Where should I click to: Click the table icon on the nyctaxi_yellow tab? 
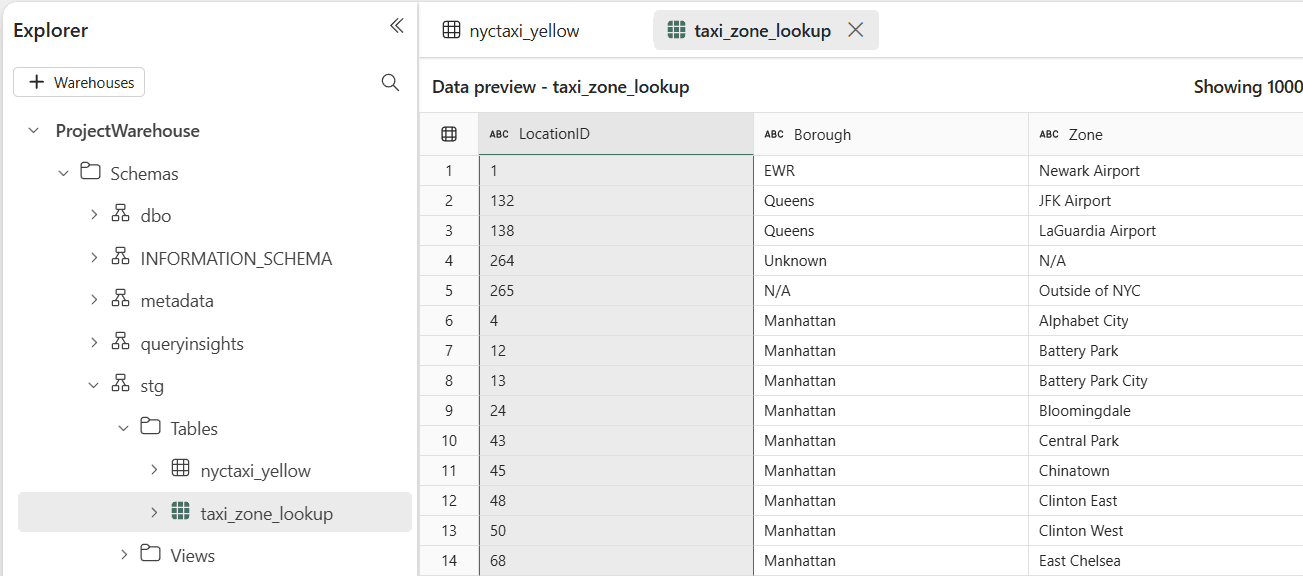coord(451,30)
